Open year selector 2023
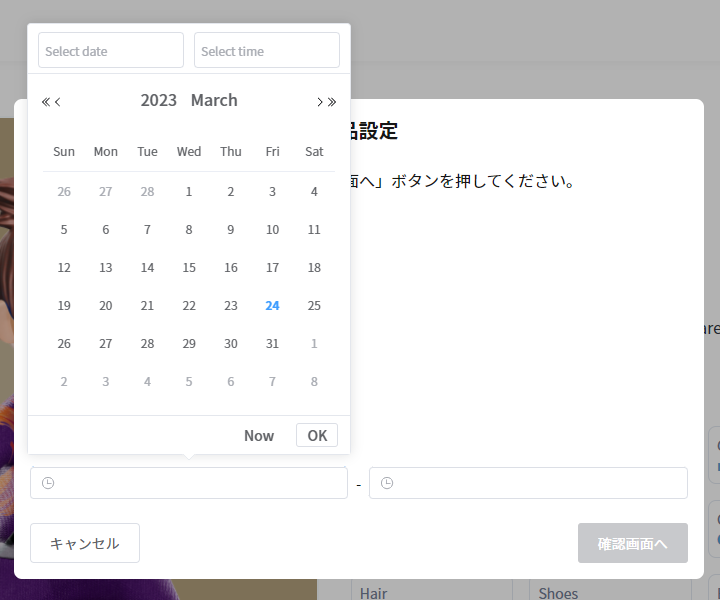 click(158, 100)
